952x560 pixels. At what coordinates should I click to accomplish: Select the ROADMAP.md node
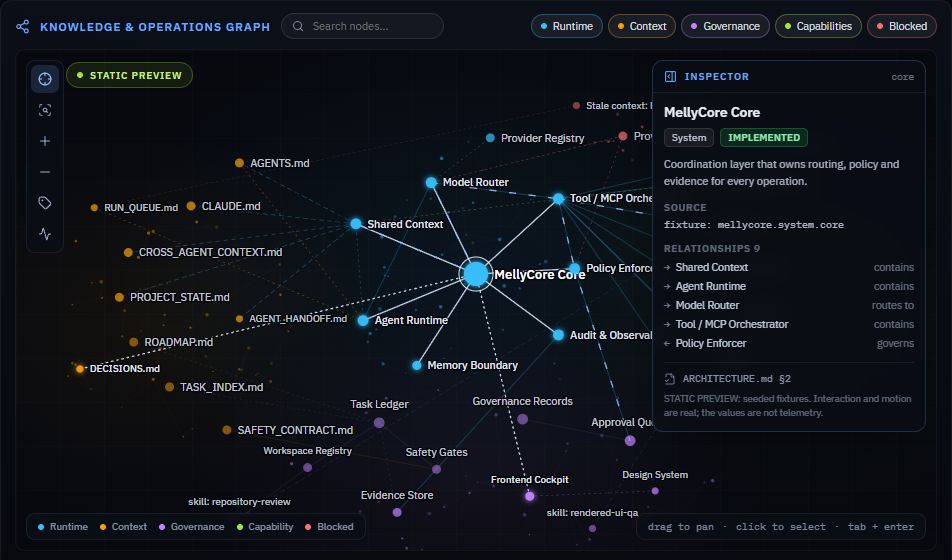click(x=134, y=342)
